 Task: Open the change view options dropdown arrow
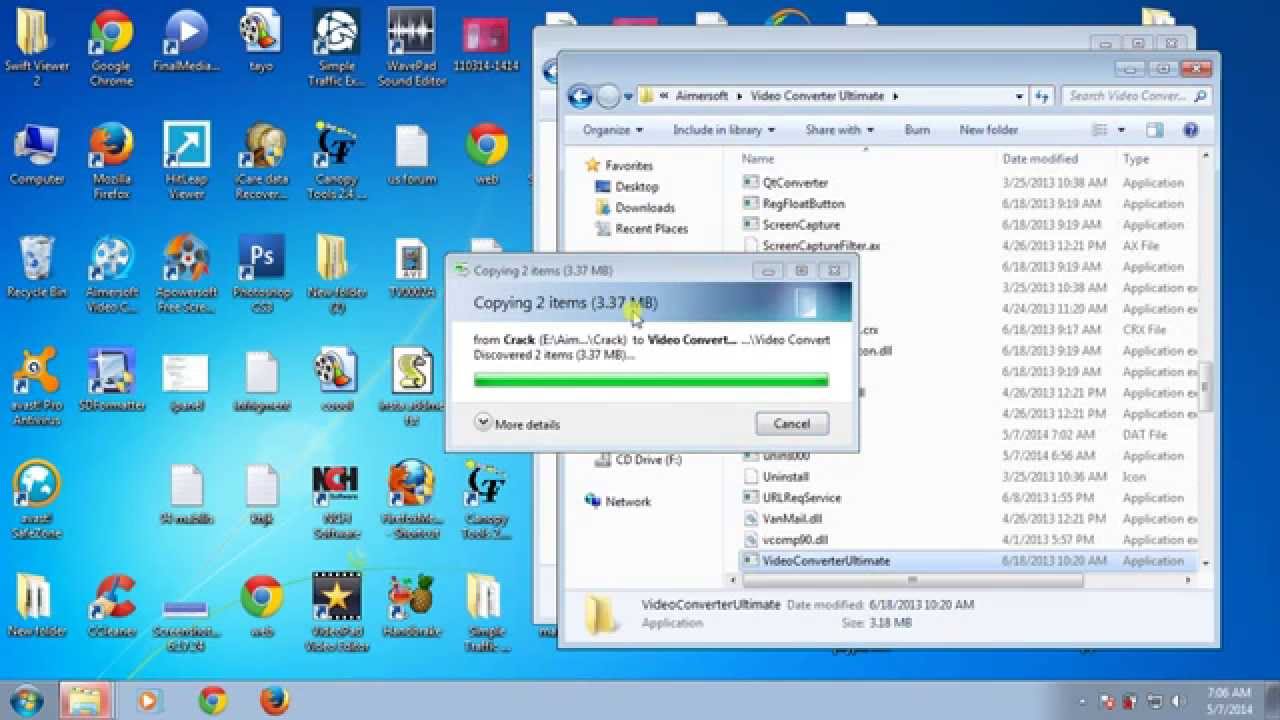(x=1121, y=130)
